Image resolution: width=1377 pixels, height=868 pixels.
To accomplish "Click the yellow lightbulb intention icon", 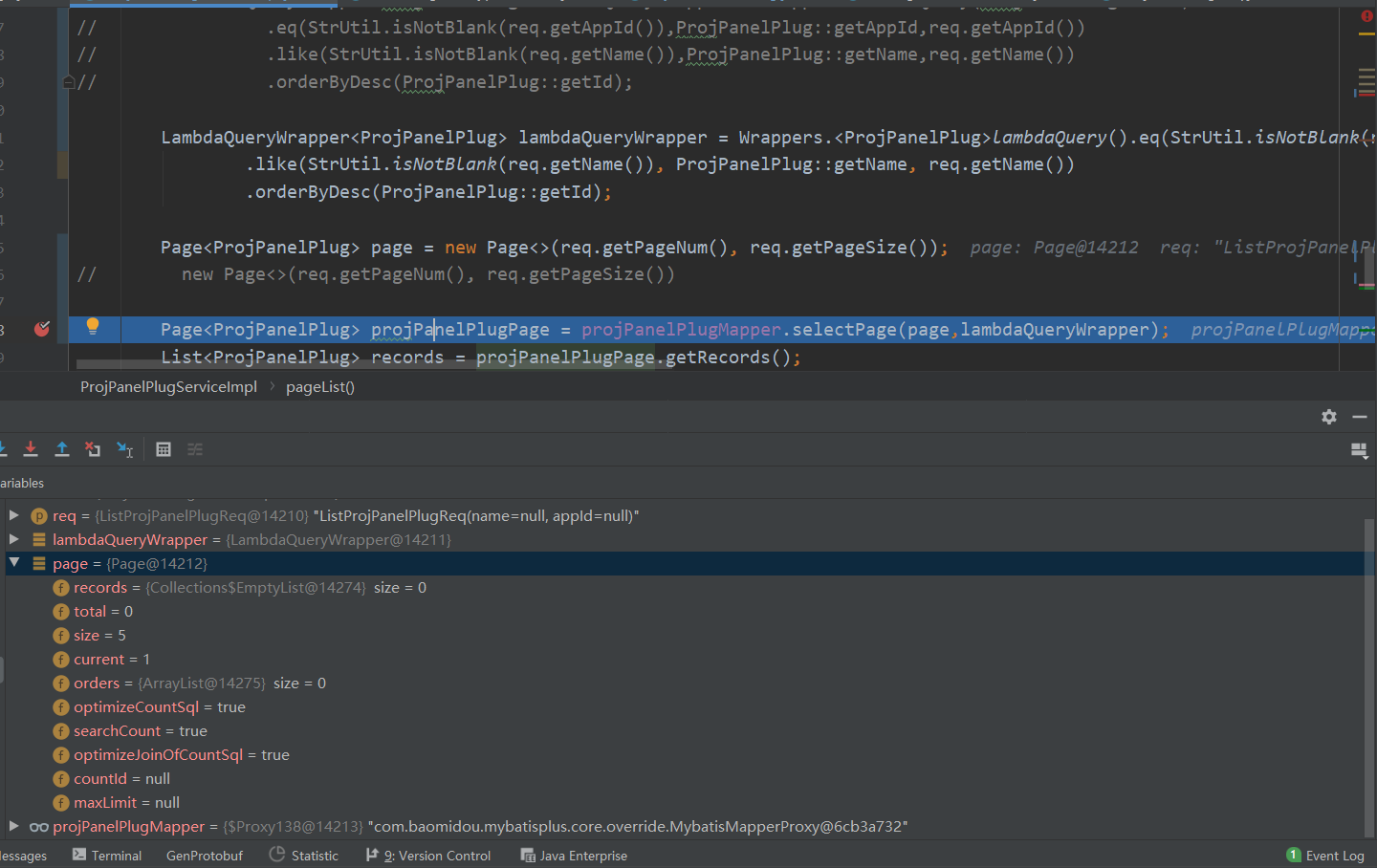I will pyautogui.click(x=93, y=326).
